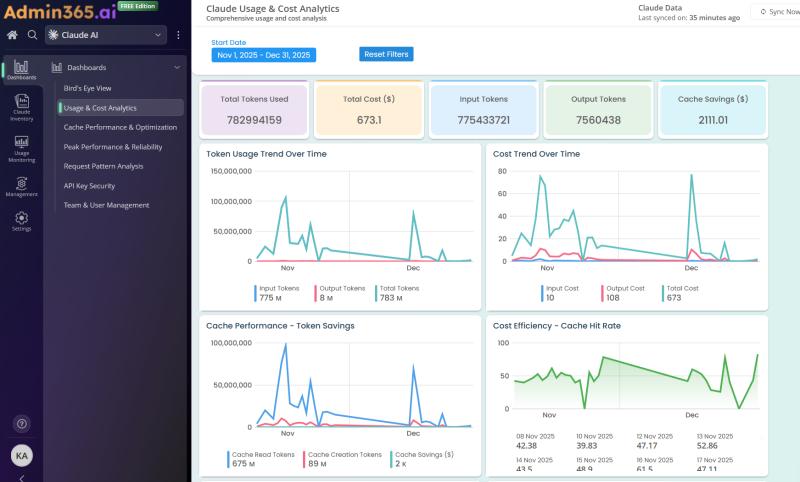The width and height of the screenshot is (800, 482).
Task: Click the Claude Usage & Cost Analytics heading
Action: 272,9
